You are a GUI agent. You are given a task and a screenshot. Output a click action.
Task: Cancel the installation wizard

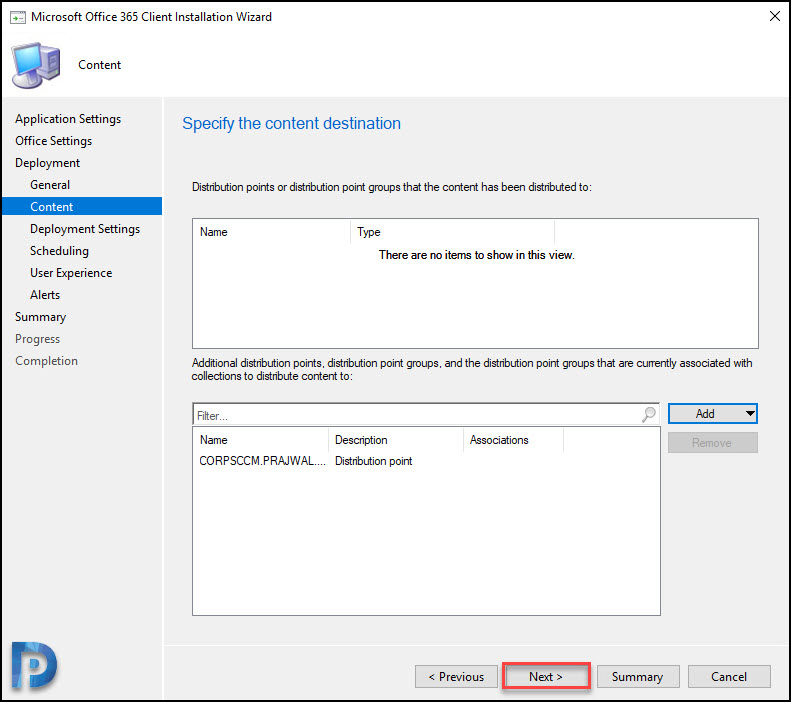coord(729,676)
